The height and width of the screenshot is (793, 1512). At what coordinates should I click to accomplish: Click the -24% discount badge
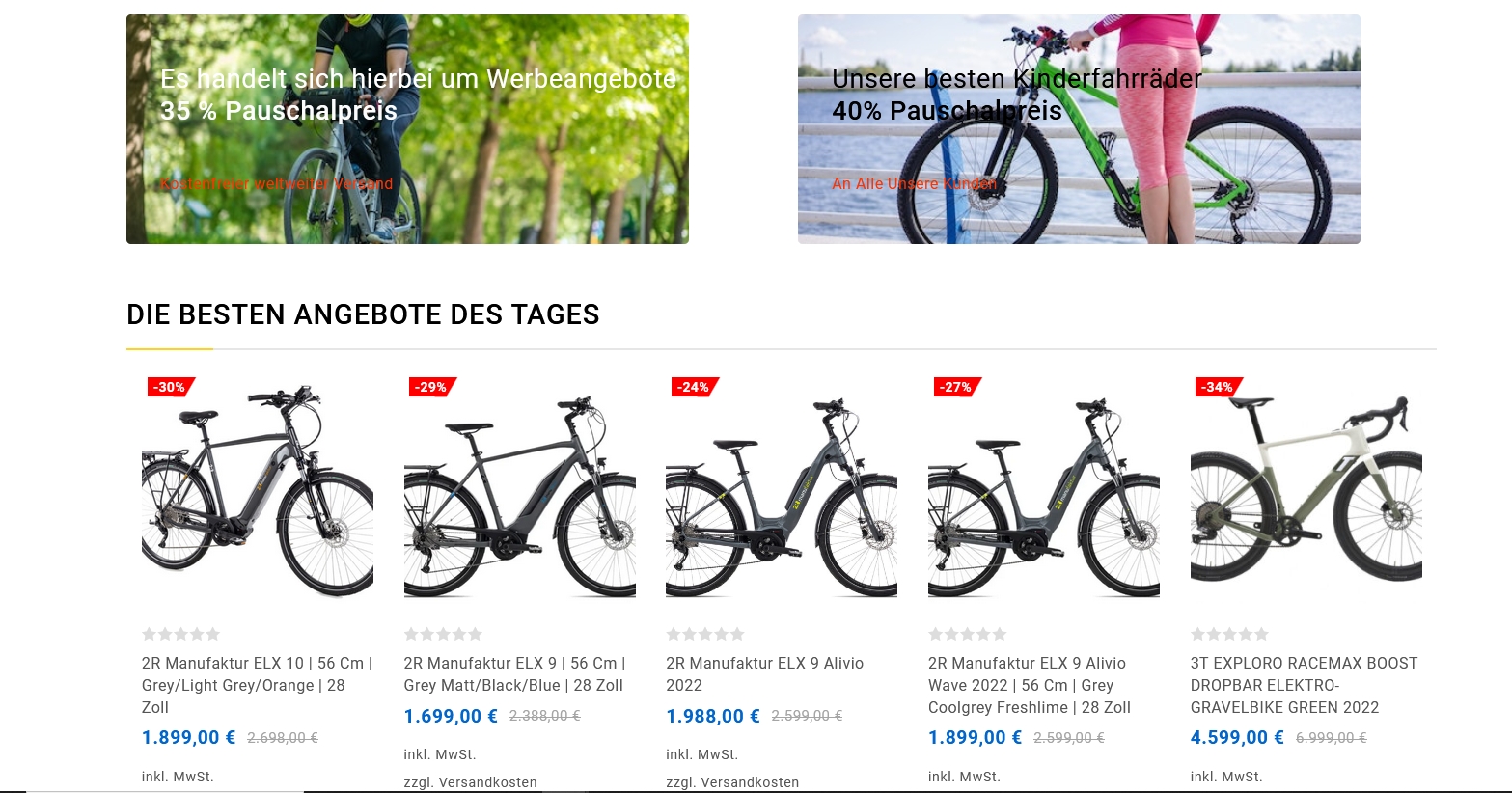(x=695, y=387)
